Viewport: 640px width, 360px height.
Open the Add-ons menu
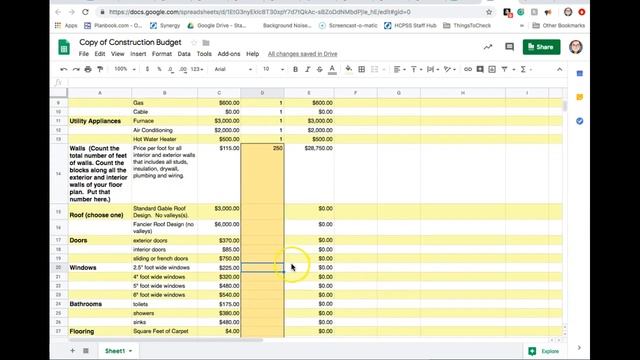(229, 54)
